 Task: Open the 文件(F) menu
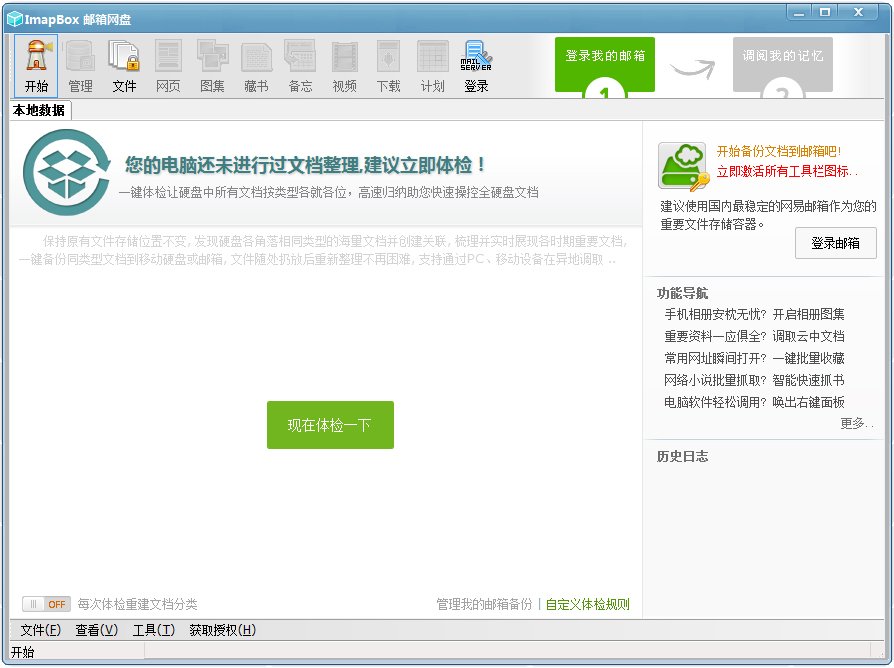pyautogui.click(x=40, y=630)
